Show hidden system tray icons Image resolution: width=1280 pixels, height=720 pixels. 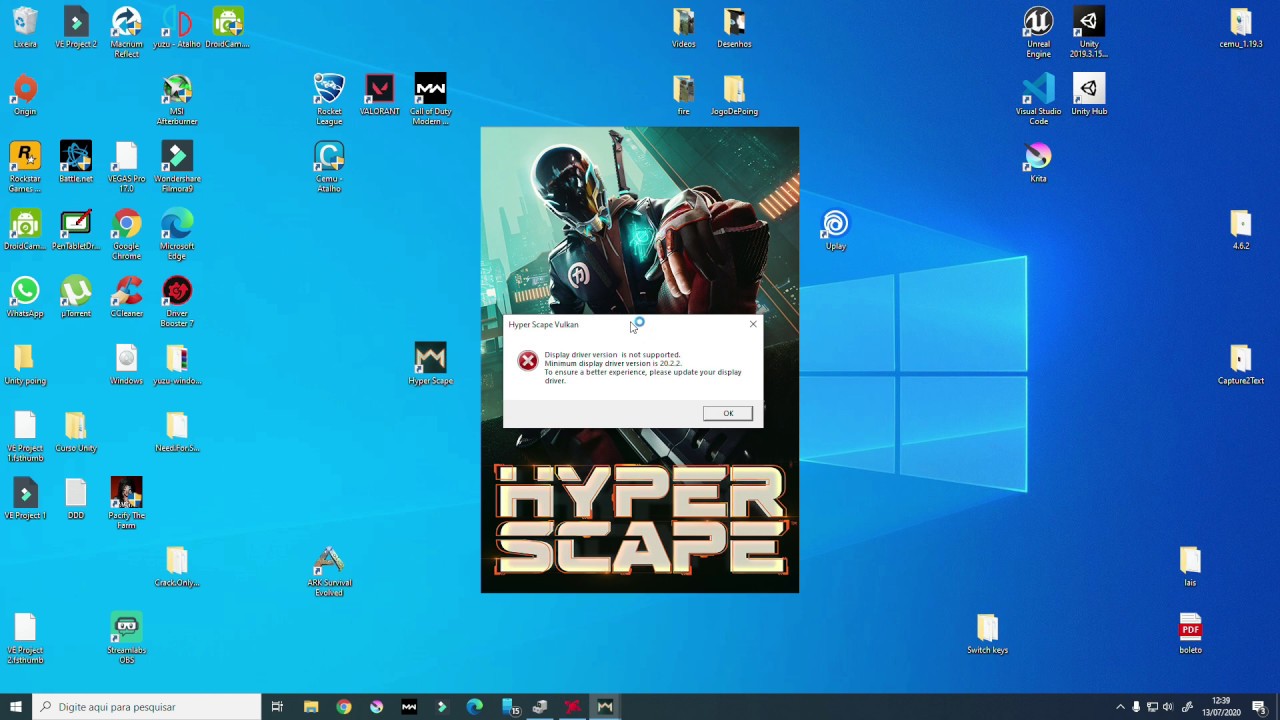tap(1120, 707)
